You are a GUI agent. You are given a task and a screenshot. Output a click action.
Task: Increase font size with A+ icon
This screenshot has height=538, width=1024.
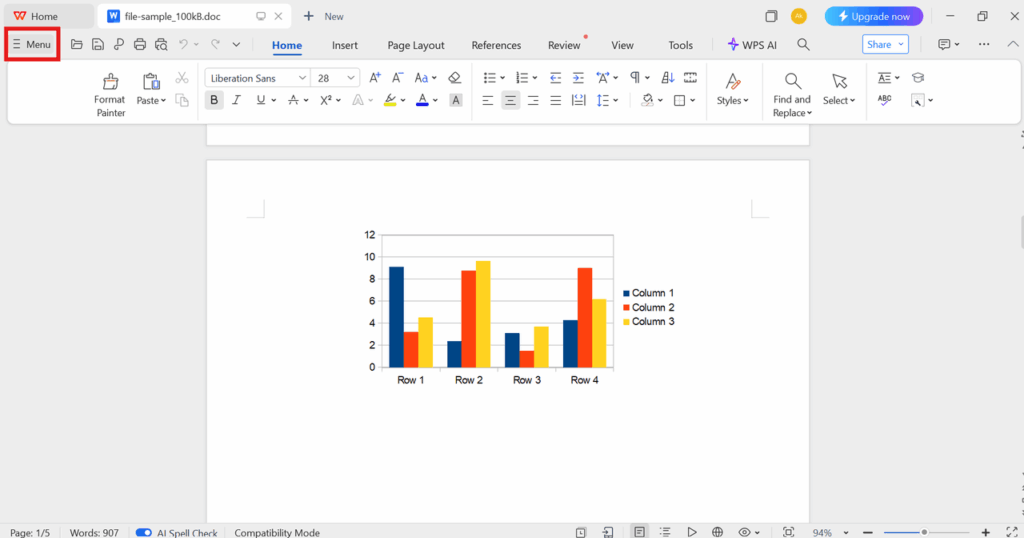(375, 78)
